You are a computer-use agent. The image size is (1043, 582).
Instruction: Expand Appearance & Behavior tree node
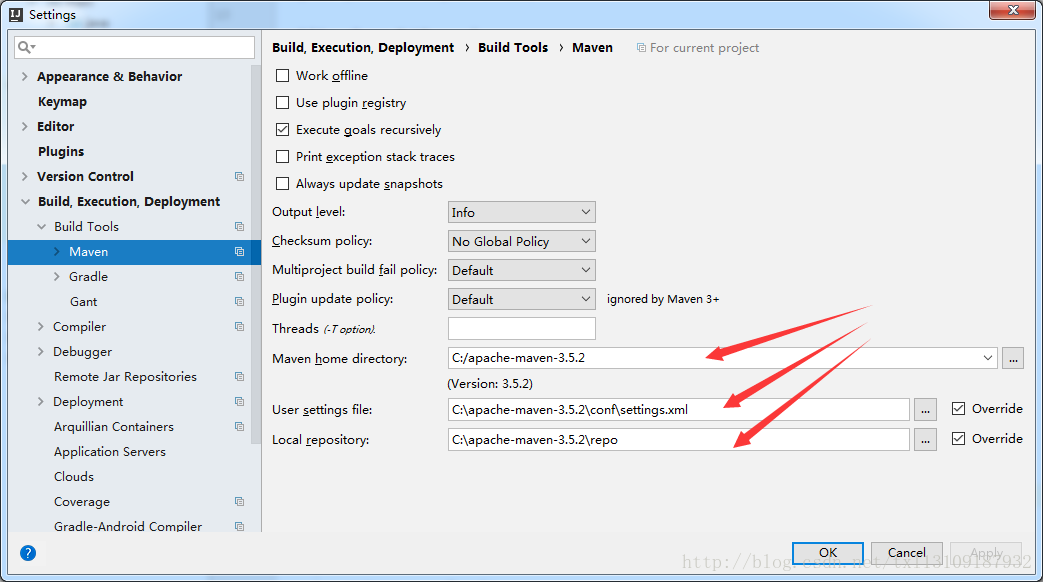tap(25, 76)
